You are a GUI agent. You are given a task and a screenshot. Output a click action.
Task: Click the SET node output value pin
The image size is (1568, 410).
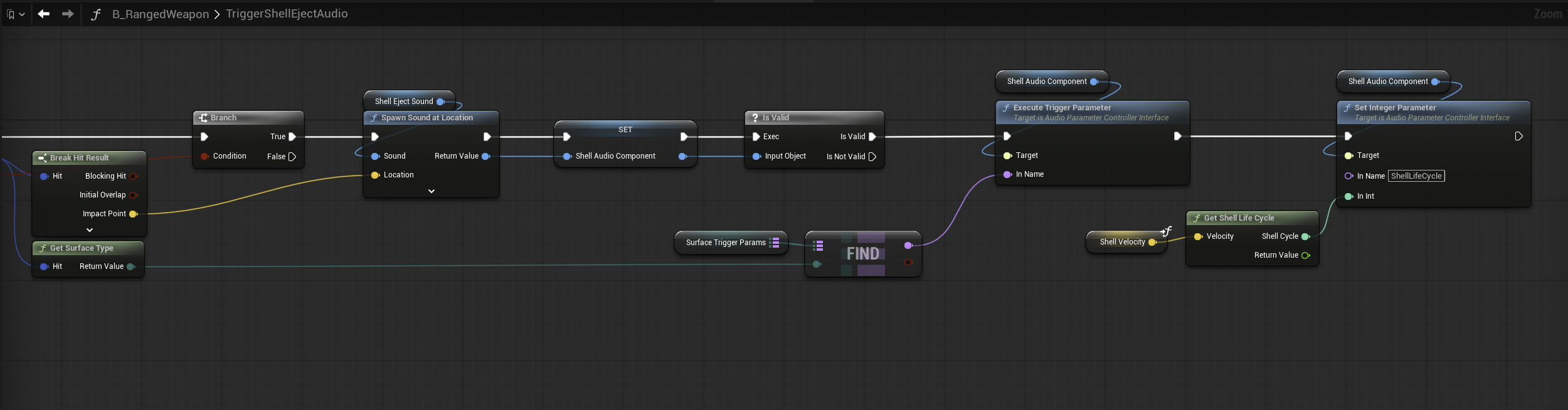(683, 156)
